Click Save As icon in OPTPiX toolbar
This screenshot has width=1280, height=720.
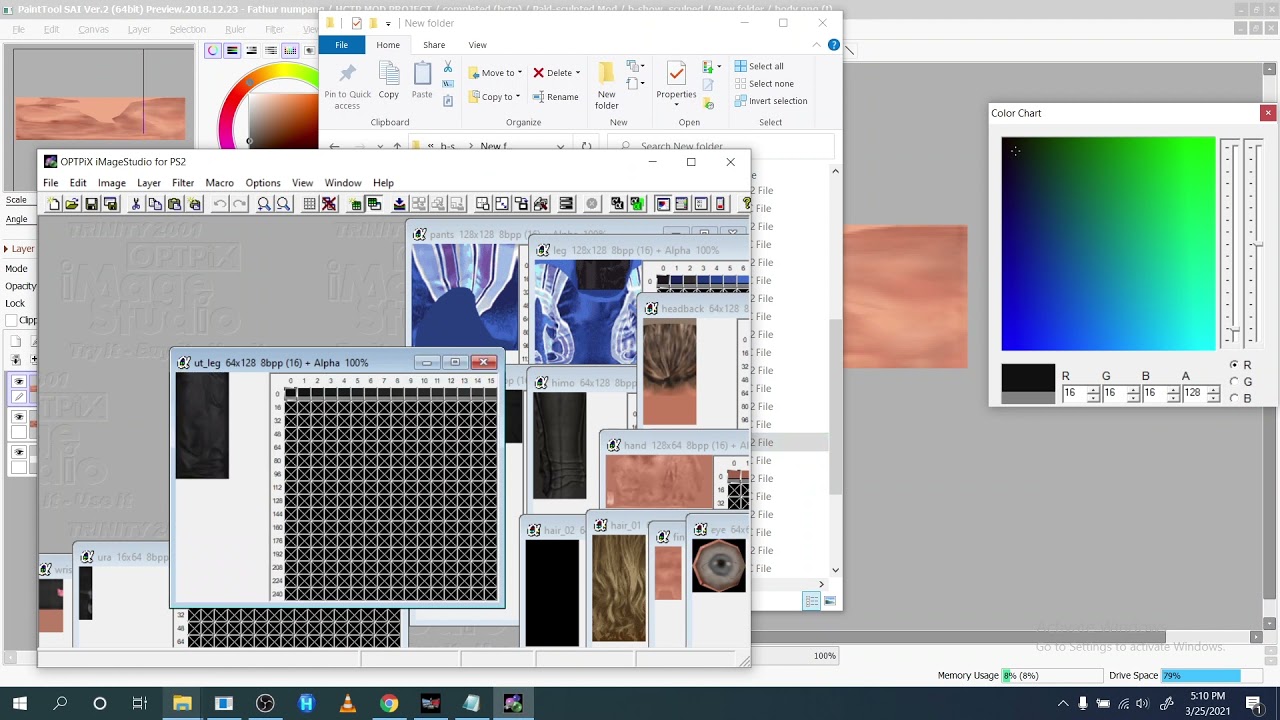[x=111, y=204]
